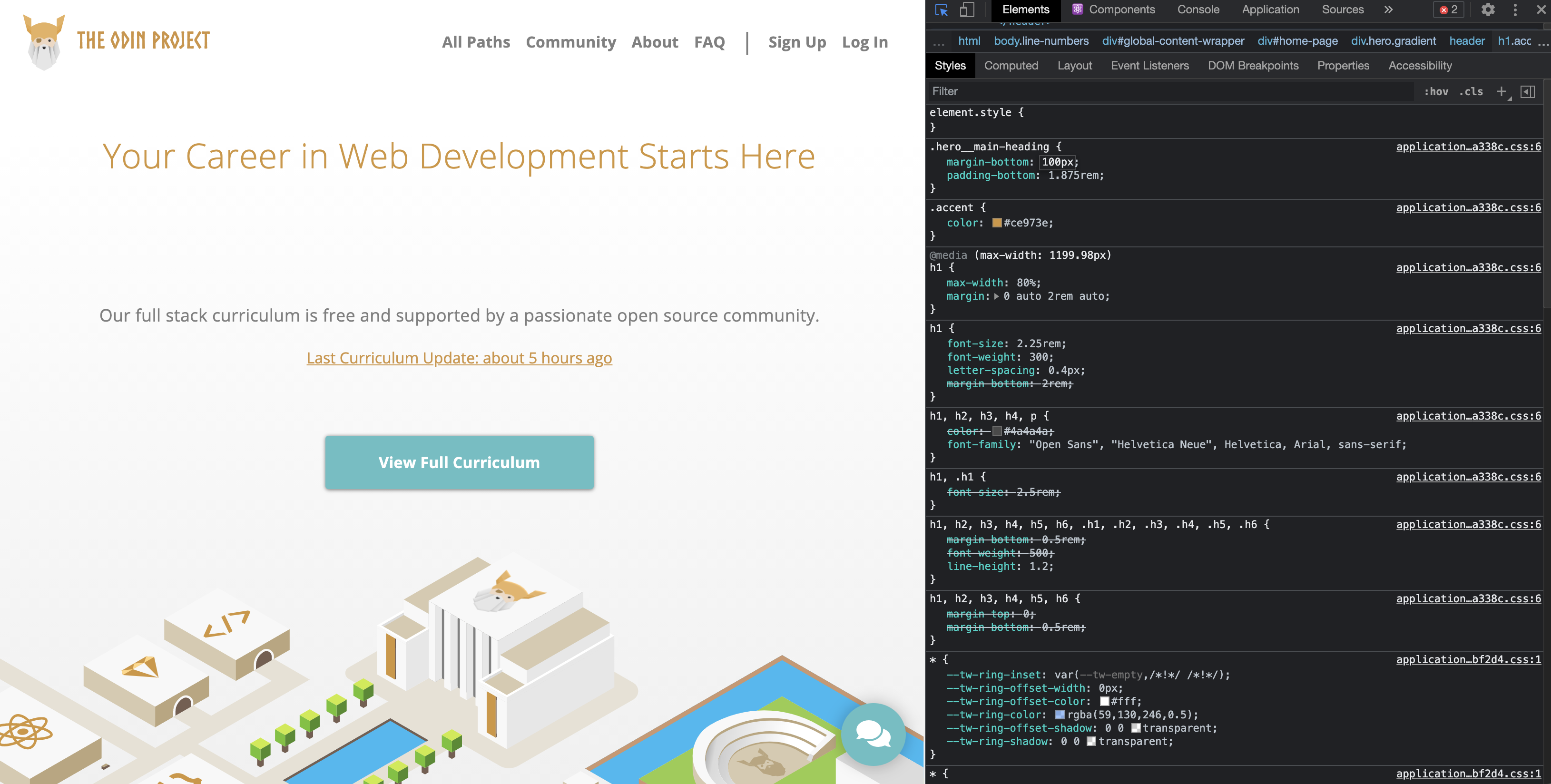This screenshot has width=1551, height=784.
Task: Click View Full Curriculum button
Action: point(459,462)
